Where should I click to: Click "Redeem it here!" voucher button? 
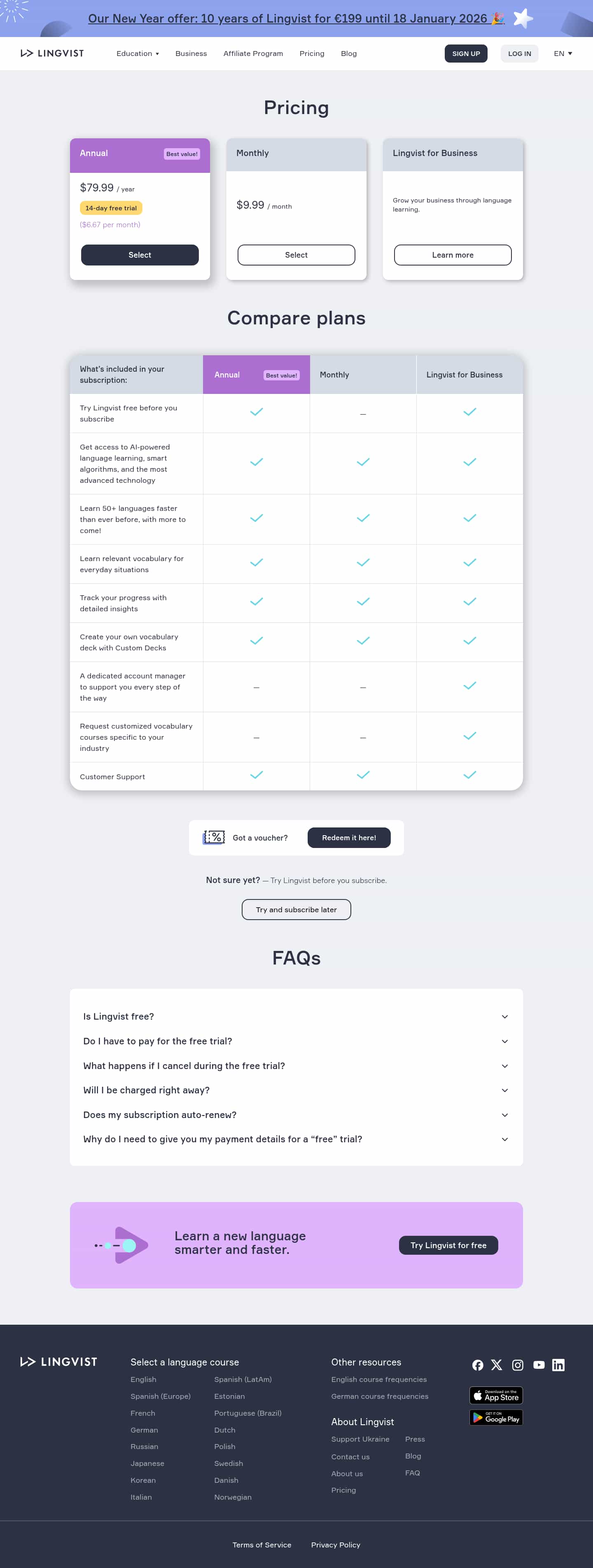[349, 838]
